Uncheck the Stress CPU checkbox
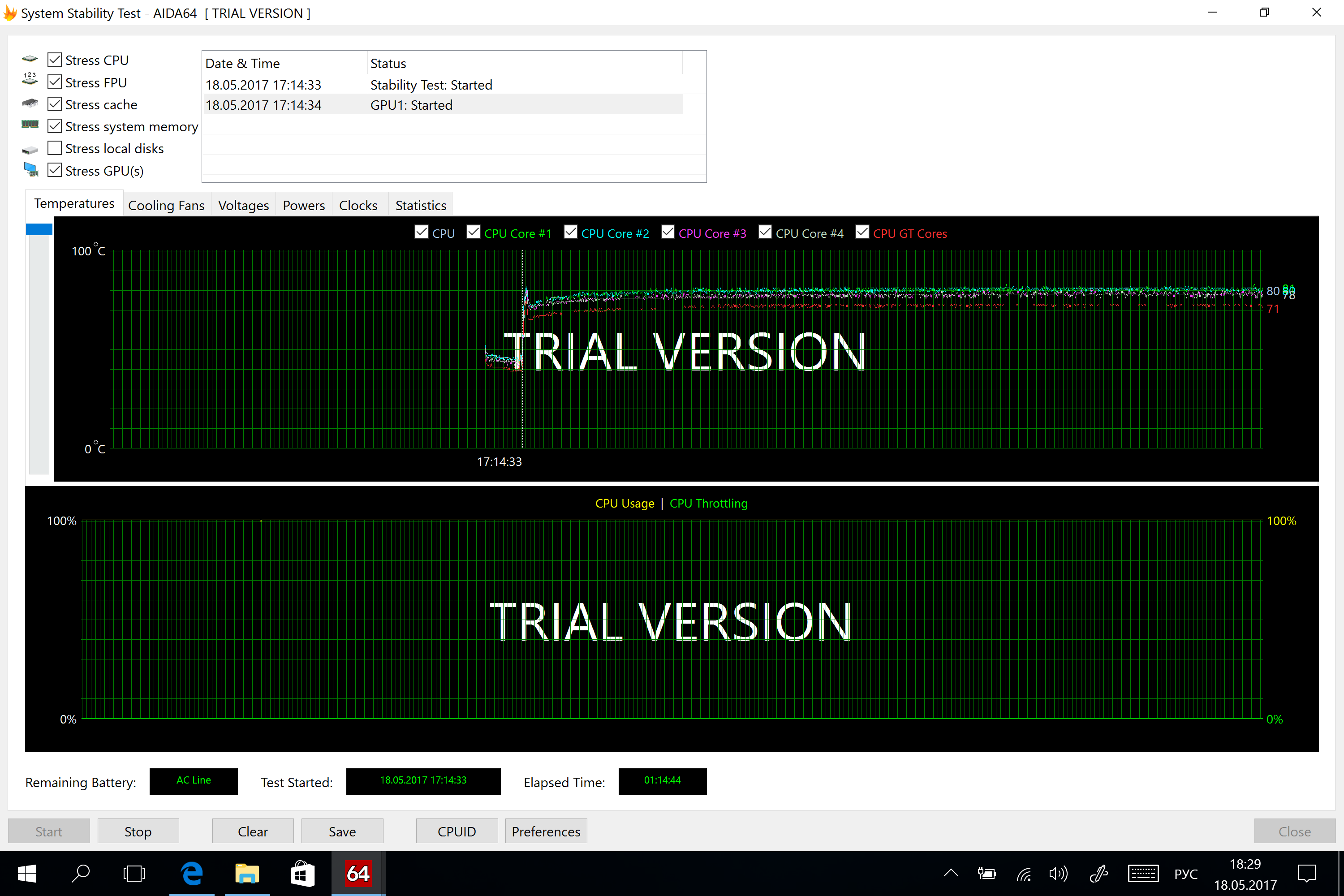The image size is (1344, 896). (x=55, y=60)
